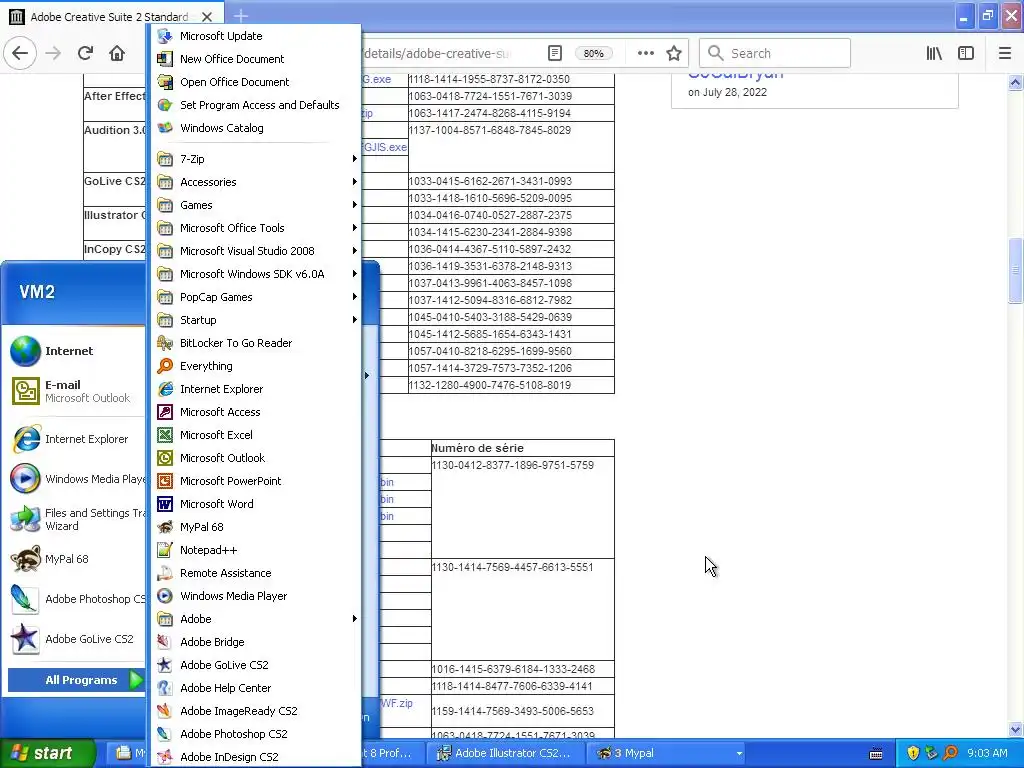Open Microsoft Outlook from programs list
This screenshot has width=1024, height=768.
click(x=255, y=458)
